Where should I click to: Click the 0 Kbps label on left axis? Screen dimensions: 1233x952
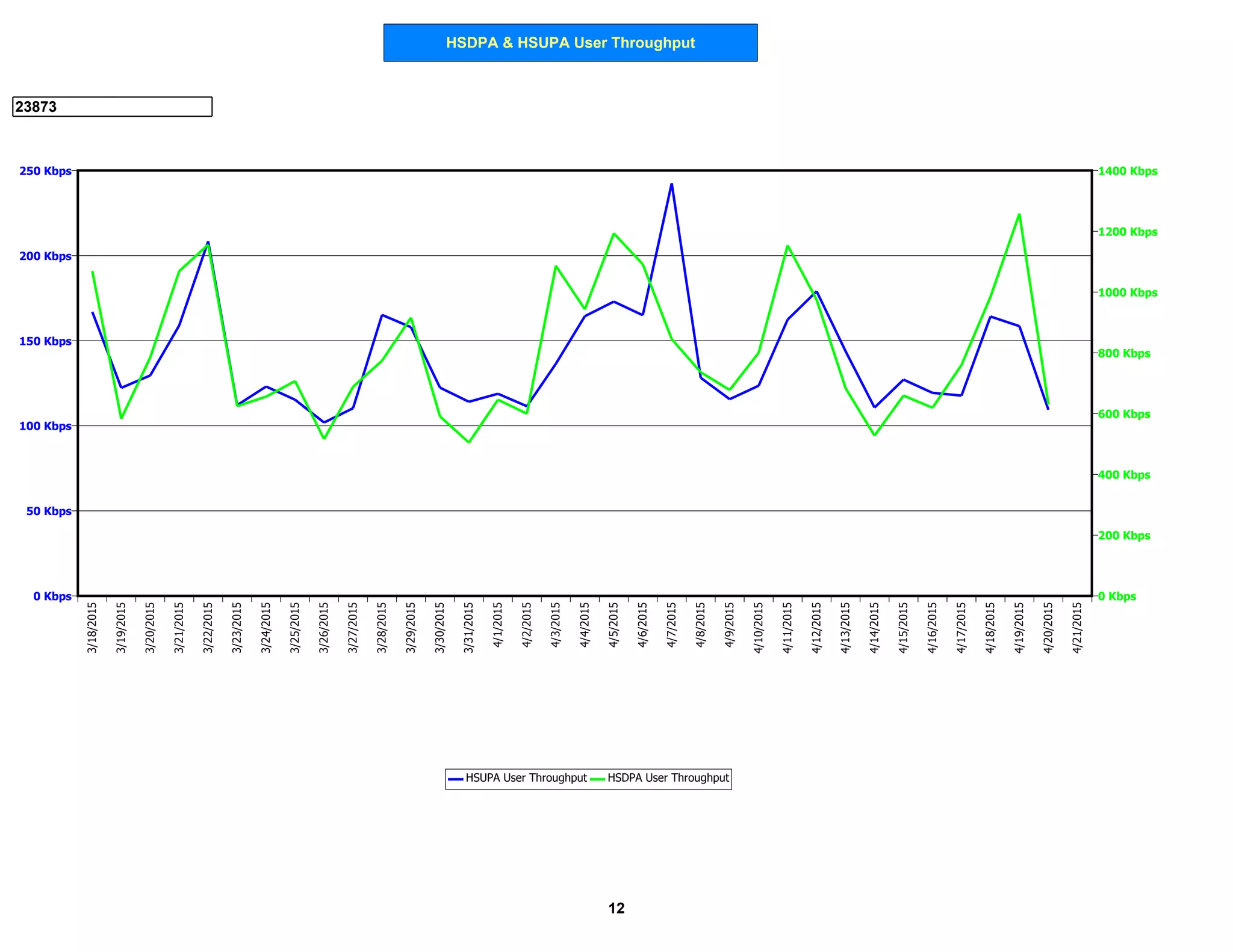pos(52,596)
